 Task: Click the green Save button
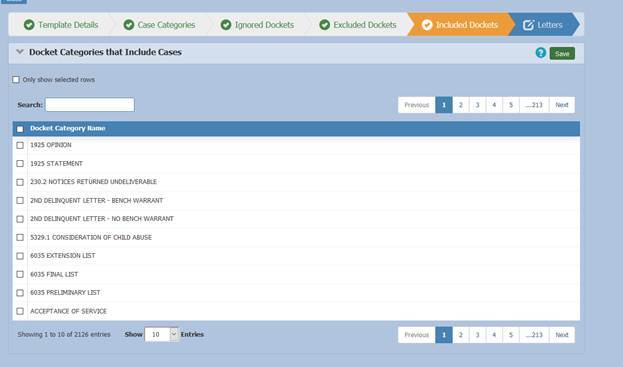coord(562,53)
